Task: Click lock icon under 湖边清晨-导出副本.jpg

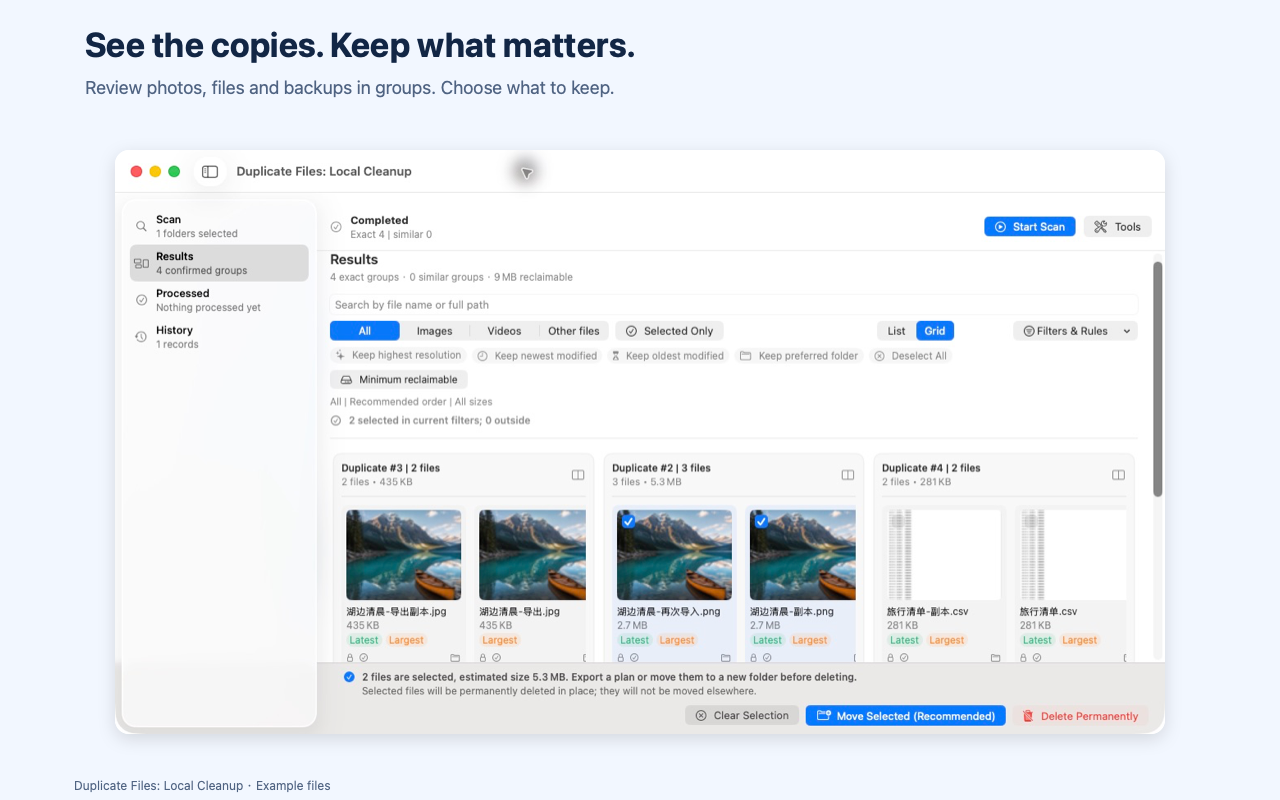Action: tap(351, 658)
